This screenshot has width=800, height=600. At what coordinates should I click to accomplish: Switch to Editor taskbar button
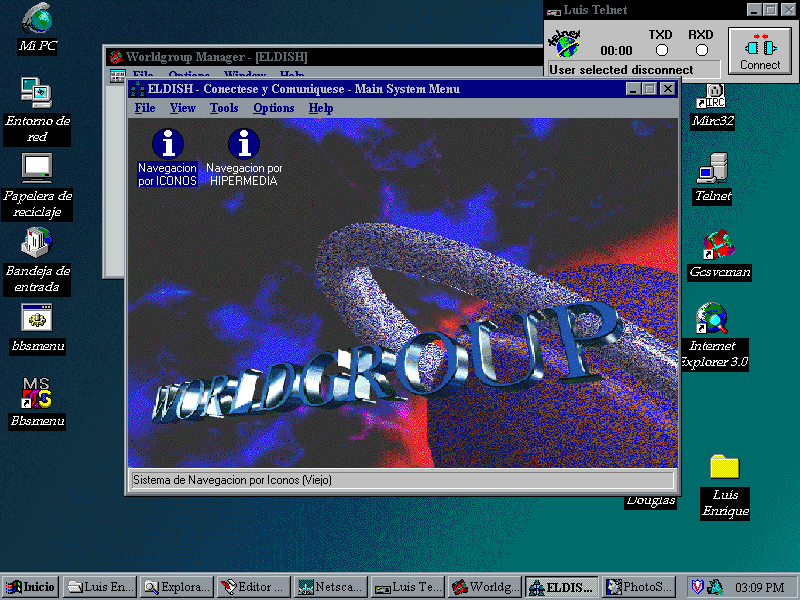point(254,587)
